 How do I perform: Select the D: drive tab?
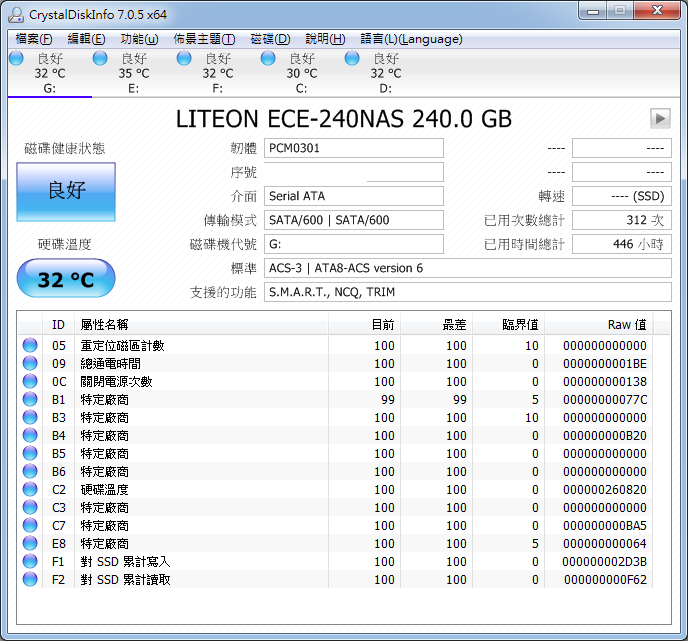click(386, 73)
